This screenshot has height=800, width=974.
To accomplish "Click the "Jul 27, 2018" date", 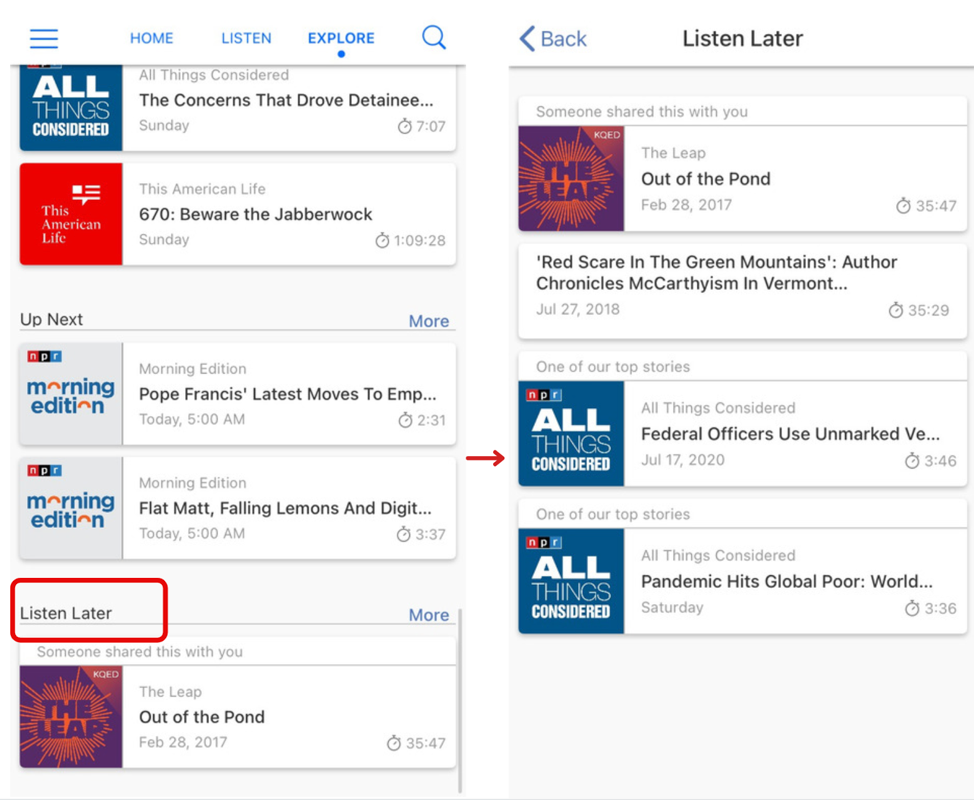I will click(578, 309).
